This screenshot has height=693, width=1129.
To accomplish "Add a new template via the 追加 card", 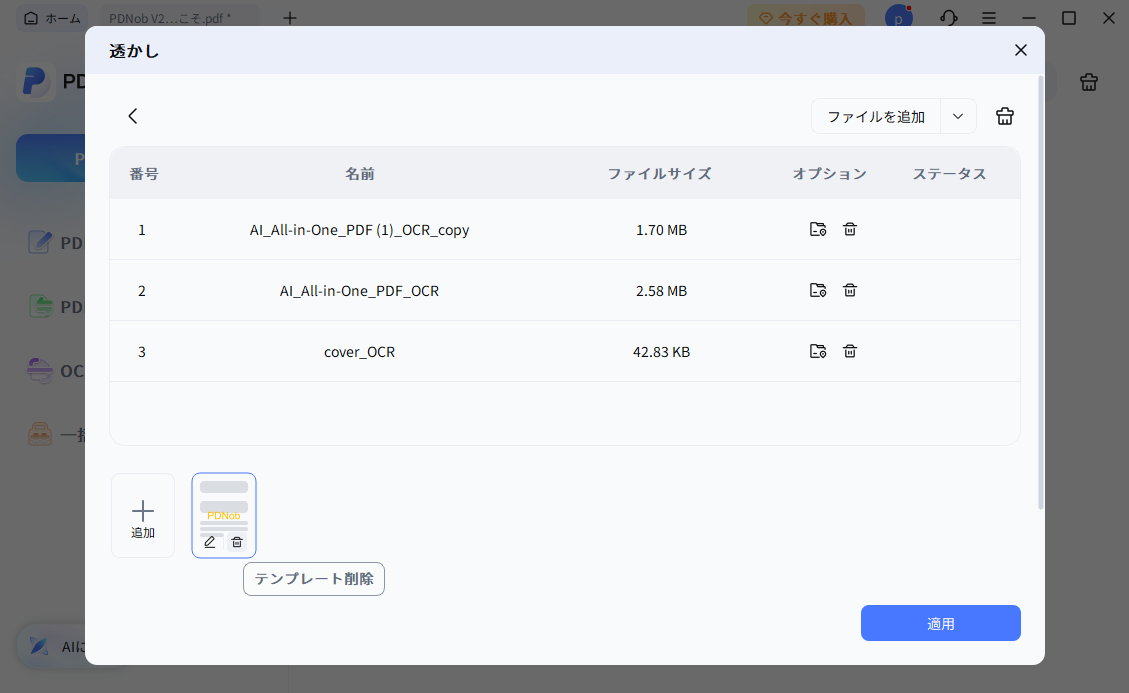I will [x=142, y=515].
